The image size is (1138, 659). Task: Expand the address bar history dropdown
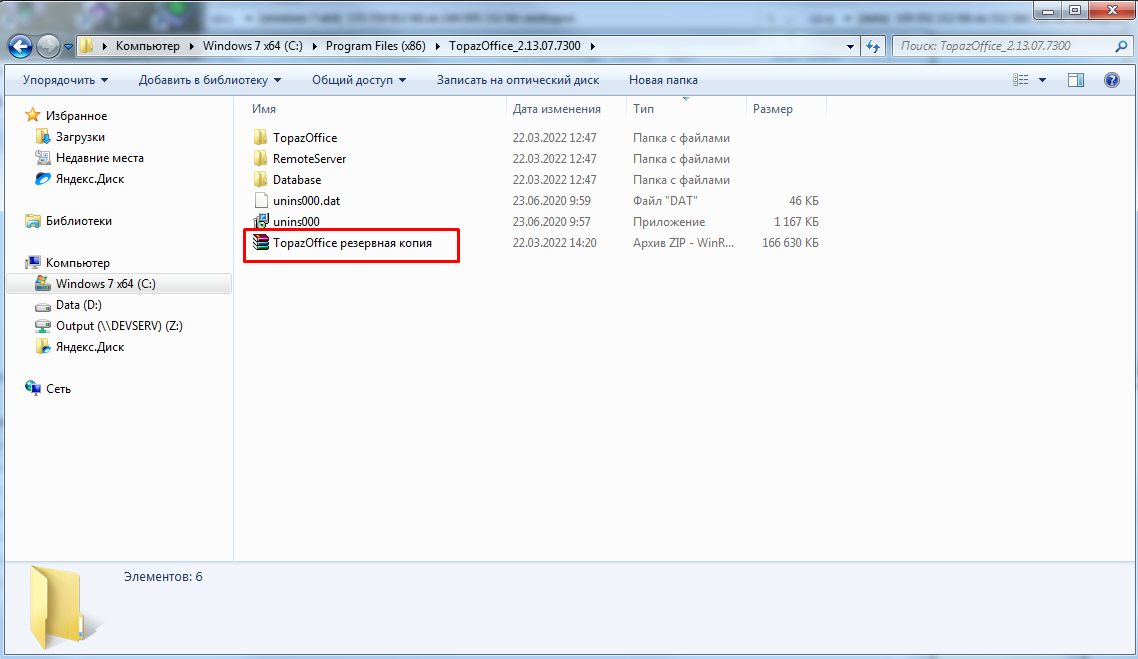tap(850, 46)
